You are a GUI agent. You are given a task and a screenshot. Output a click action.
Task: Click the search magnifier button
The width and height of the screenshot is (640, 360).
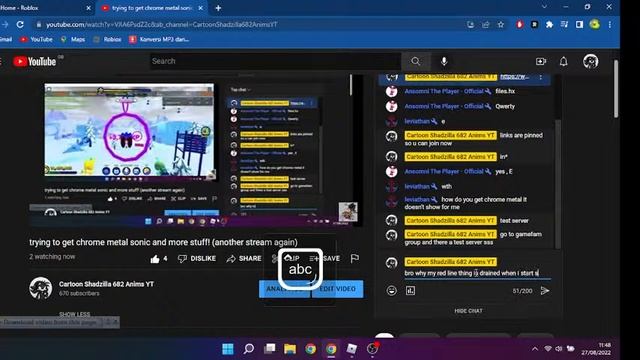416,61
